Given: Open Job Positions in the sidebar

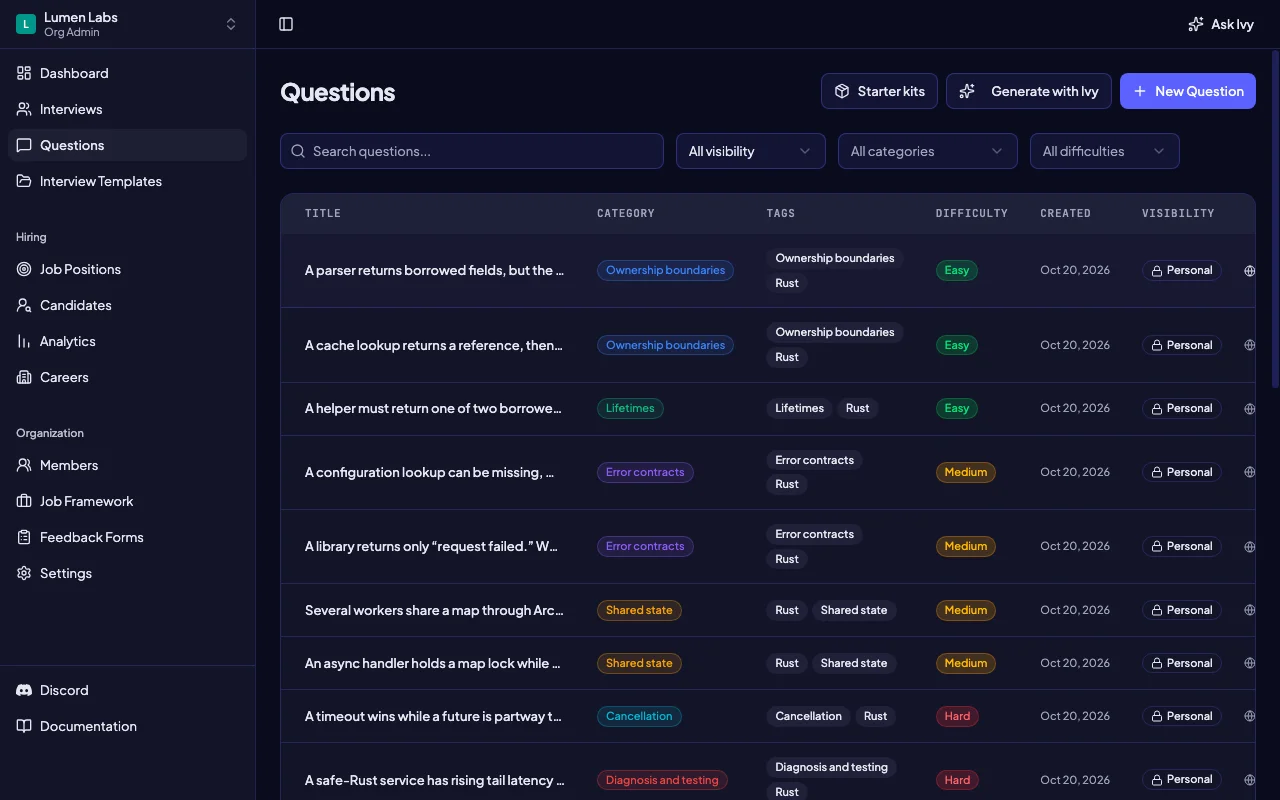Looking at the screenshot, I should click(127, 269).
